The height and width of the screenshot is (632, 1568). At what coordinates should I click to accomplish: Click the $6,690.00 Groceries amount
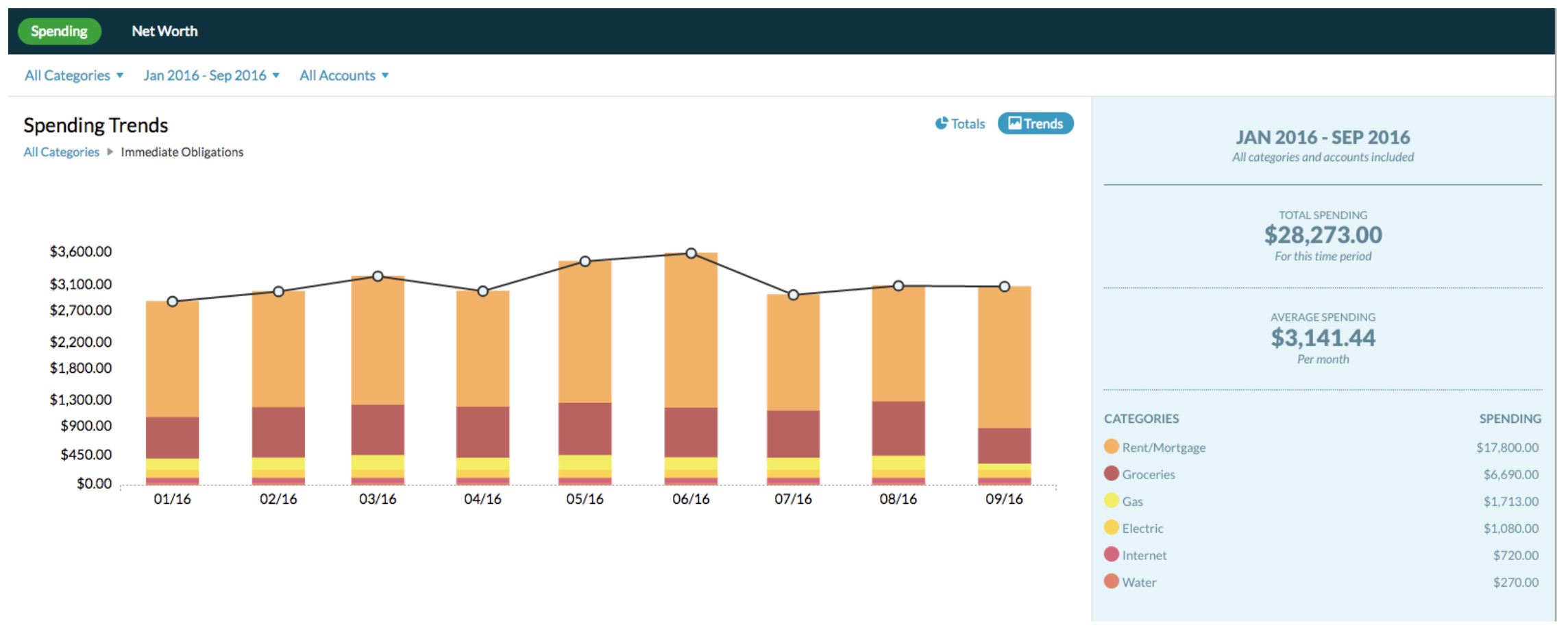[1511, 474]
